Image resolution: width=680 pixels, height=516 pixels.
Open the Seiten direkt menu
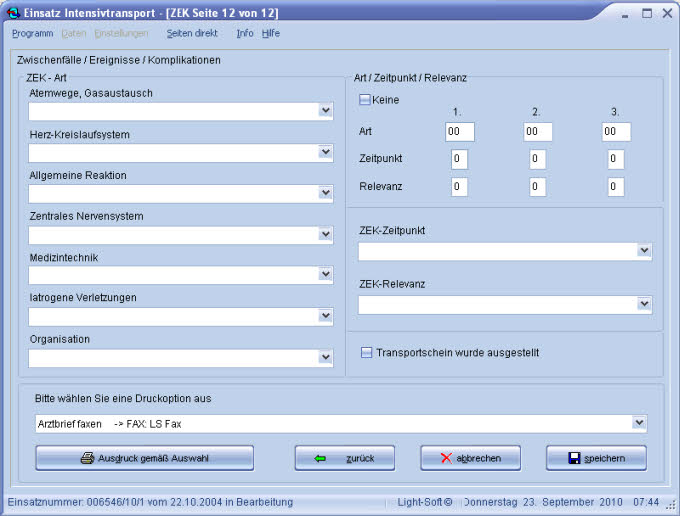click(192, 33)
